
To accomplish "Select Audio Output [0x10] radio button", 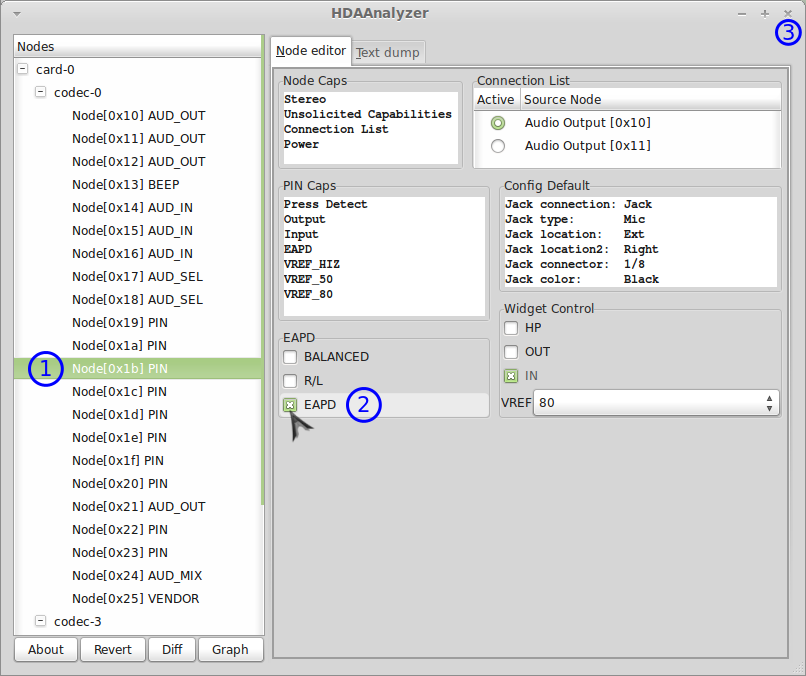I will point(497,123).
